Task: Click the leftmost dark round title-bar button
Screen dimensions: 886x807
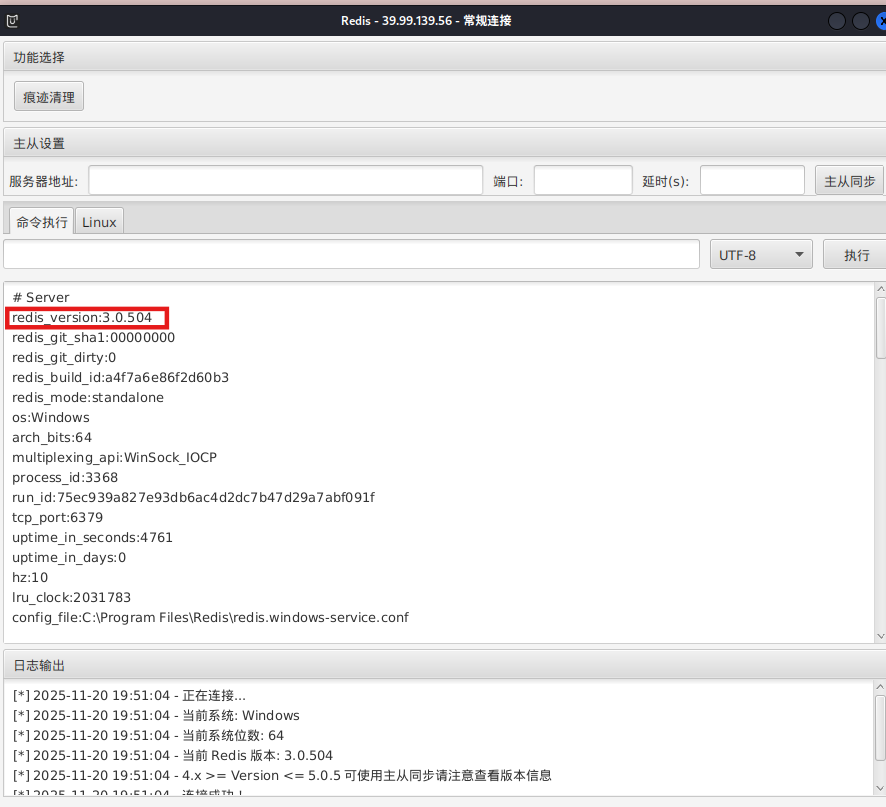Action: tap(836, 21)
